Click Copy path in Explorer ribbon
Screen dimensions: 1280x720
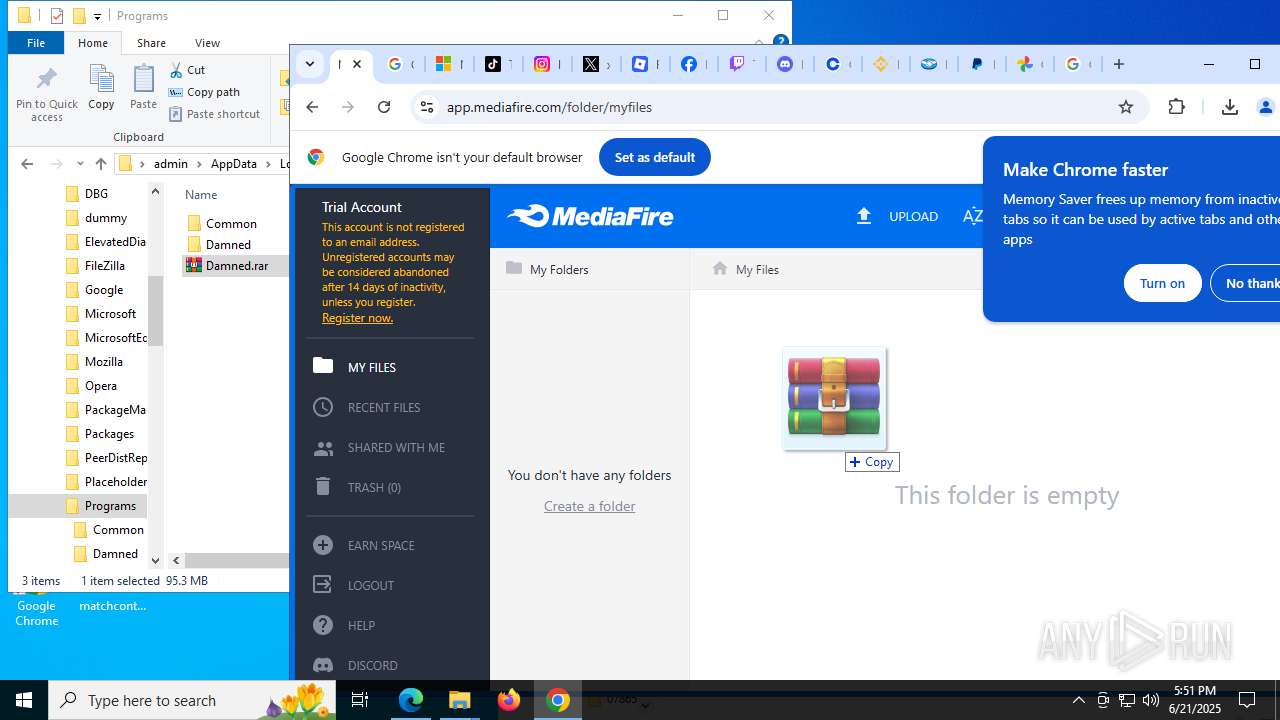205,92
